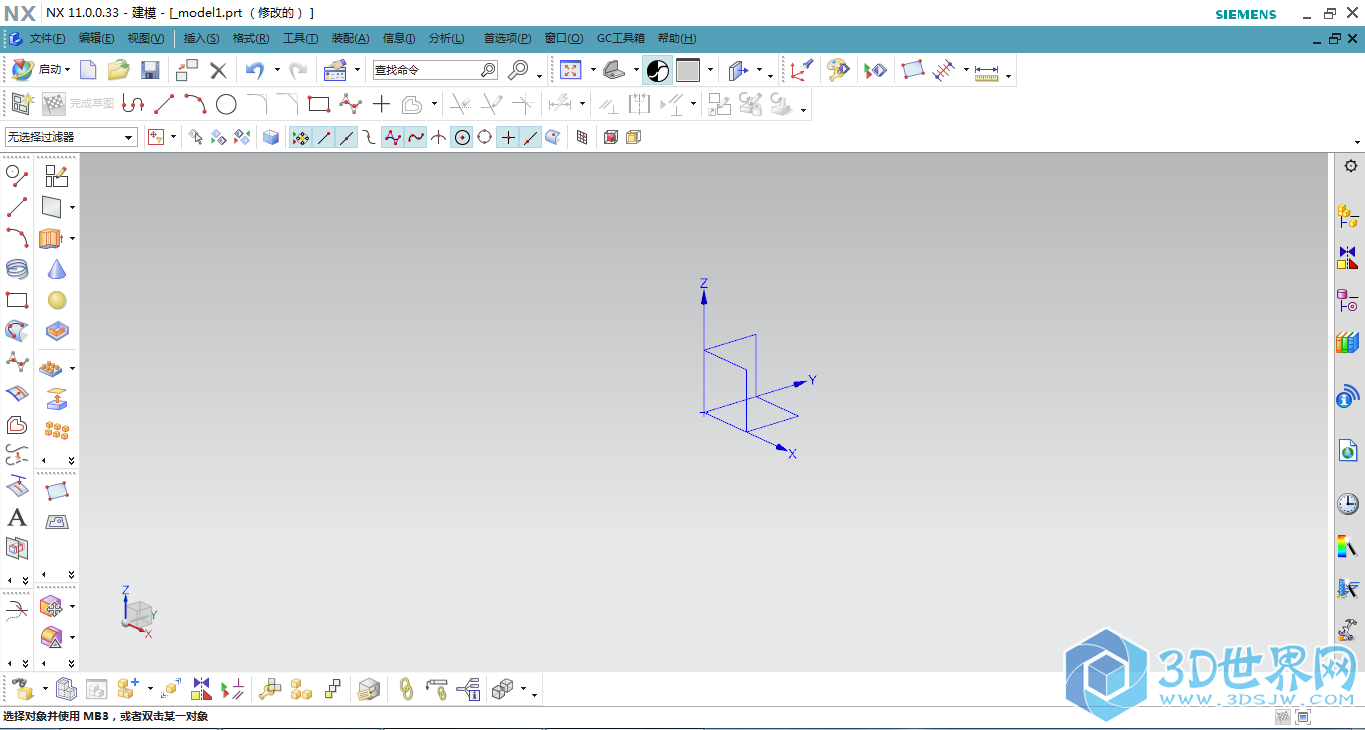The height and width of the screenshot is (730, 1365).
Task: Toggle the Arc Center snap option
Action: pyautogui.click(x=462, y=137)
